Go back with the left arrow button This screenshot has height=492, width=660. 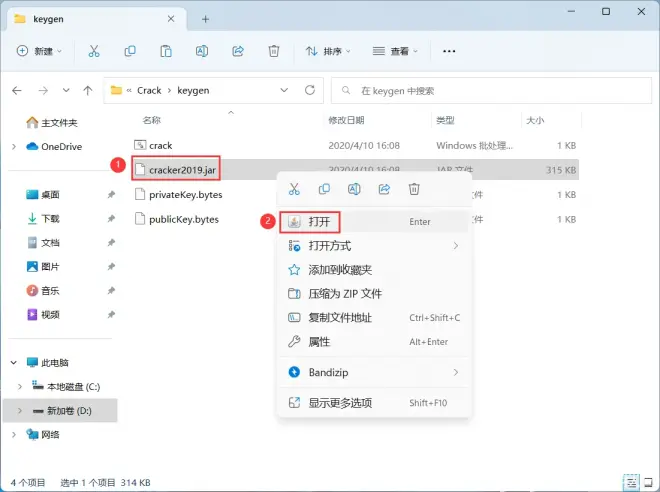coord(17,90)
